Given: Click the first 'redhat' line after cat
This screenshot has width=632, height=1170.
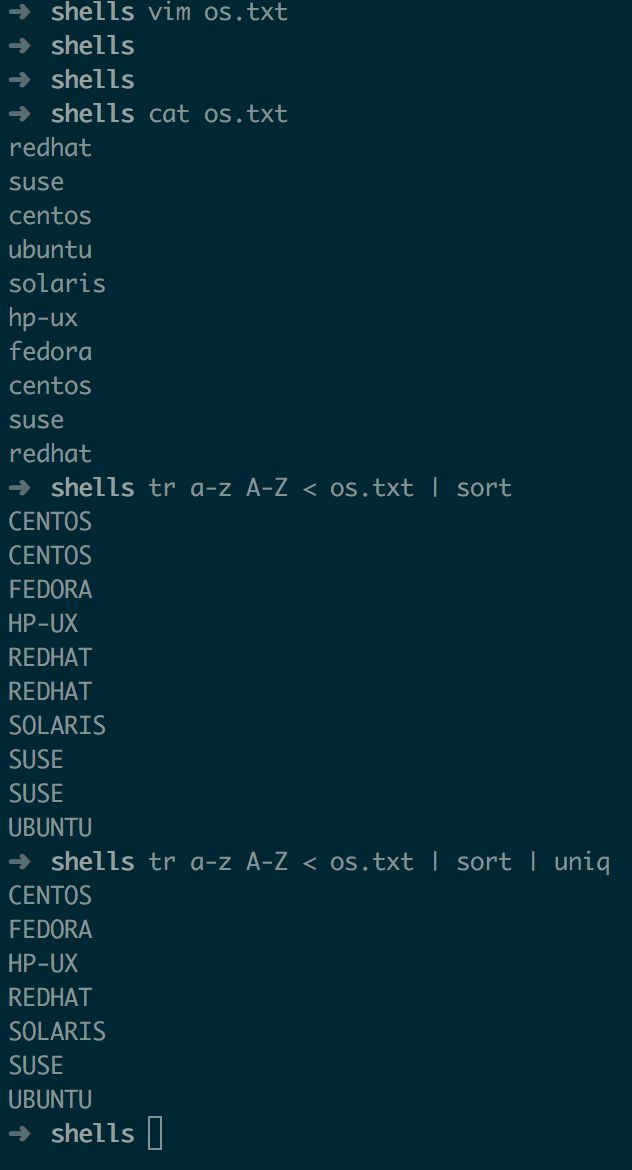Looking at the screenshot, I should click(x=50, y=148).
